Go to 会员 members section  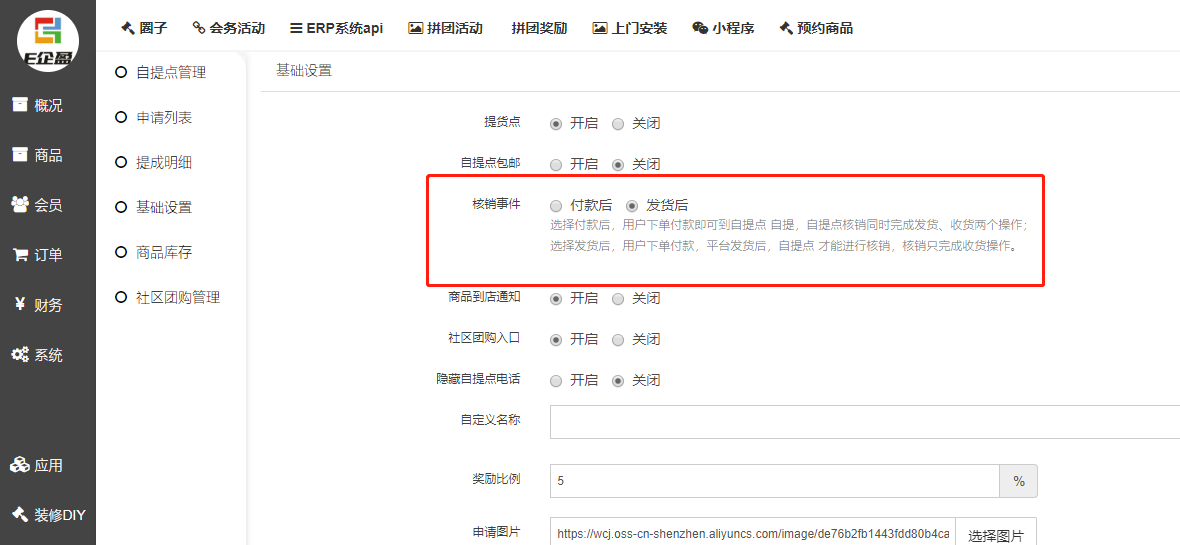click(x=38, y=205)
